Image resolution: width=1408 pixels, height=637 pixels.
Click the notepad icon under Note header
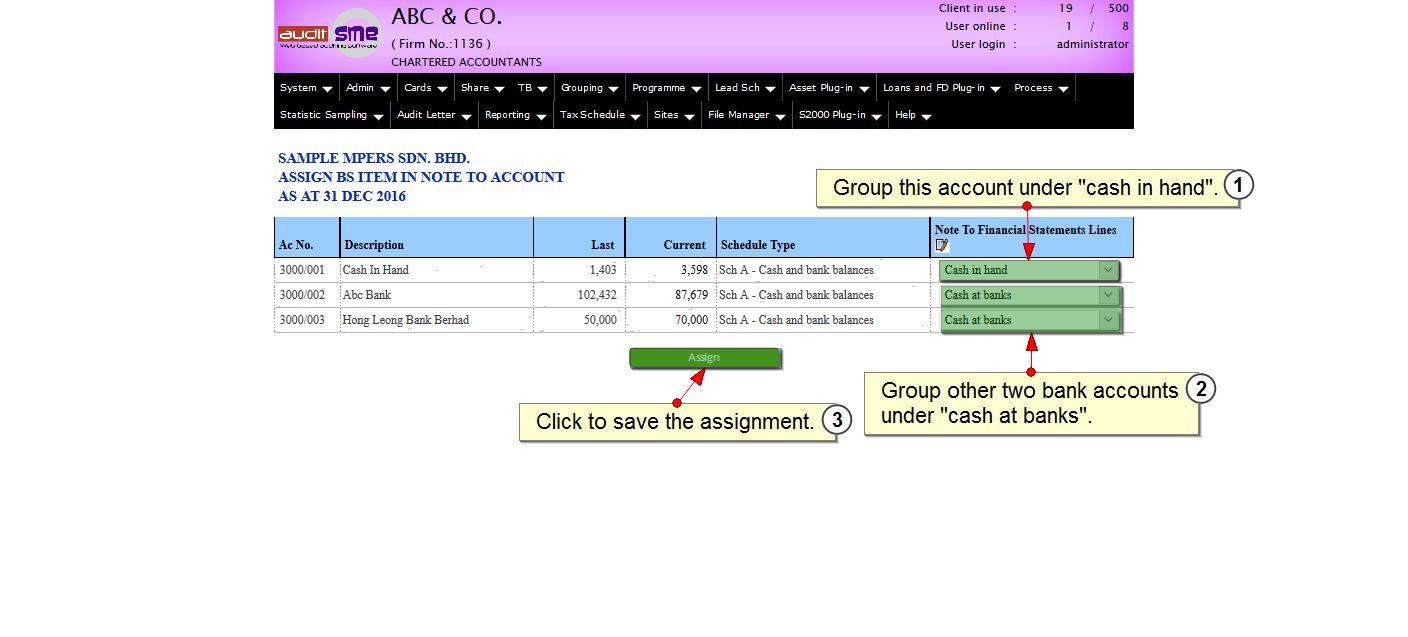tap(941, 245)
